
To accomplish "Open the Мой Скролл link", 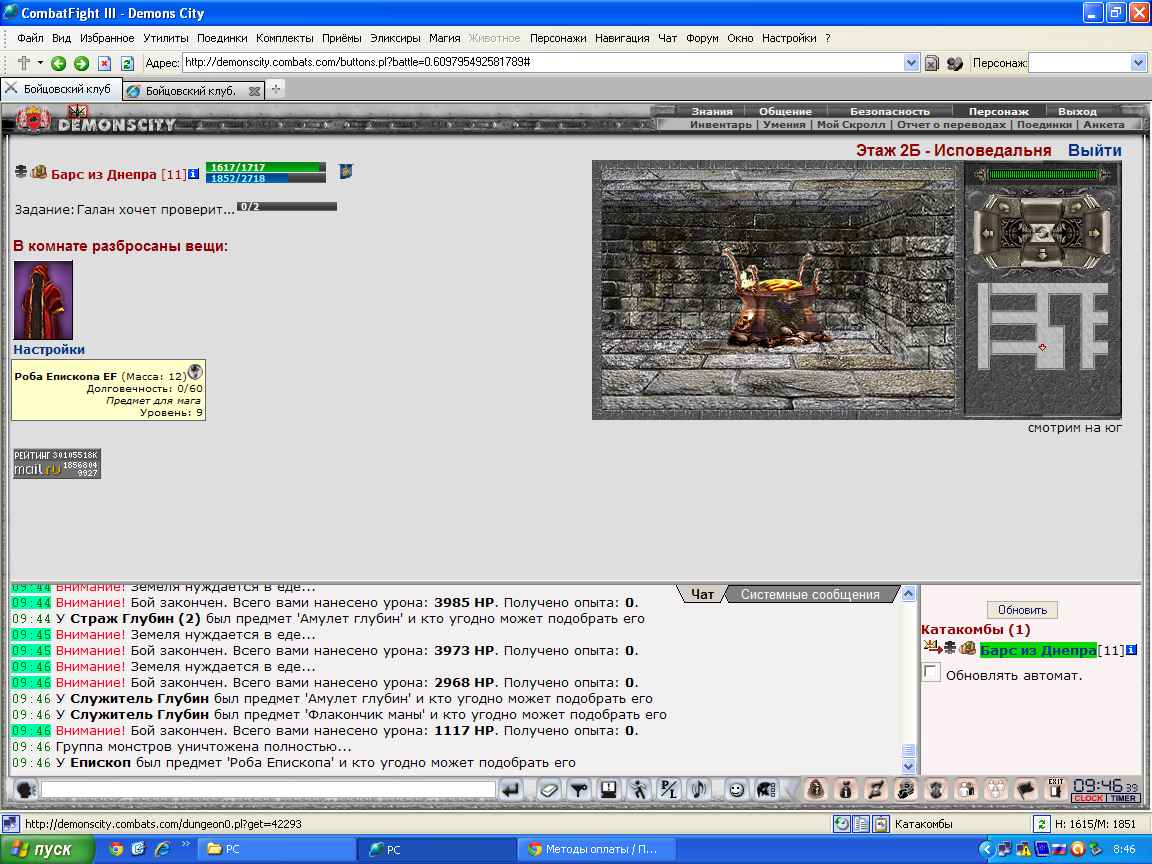I will pyautogui.click(x=852, y=124).
